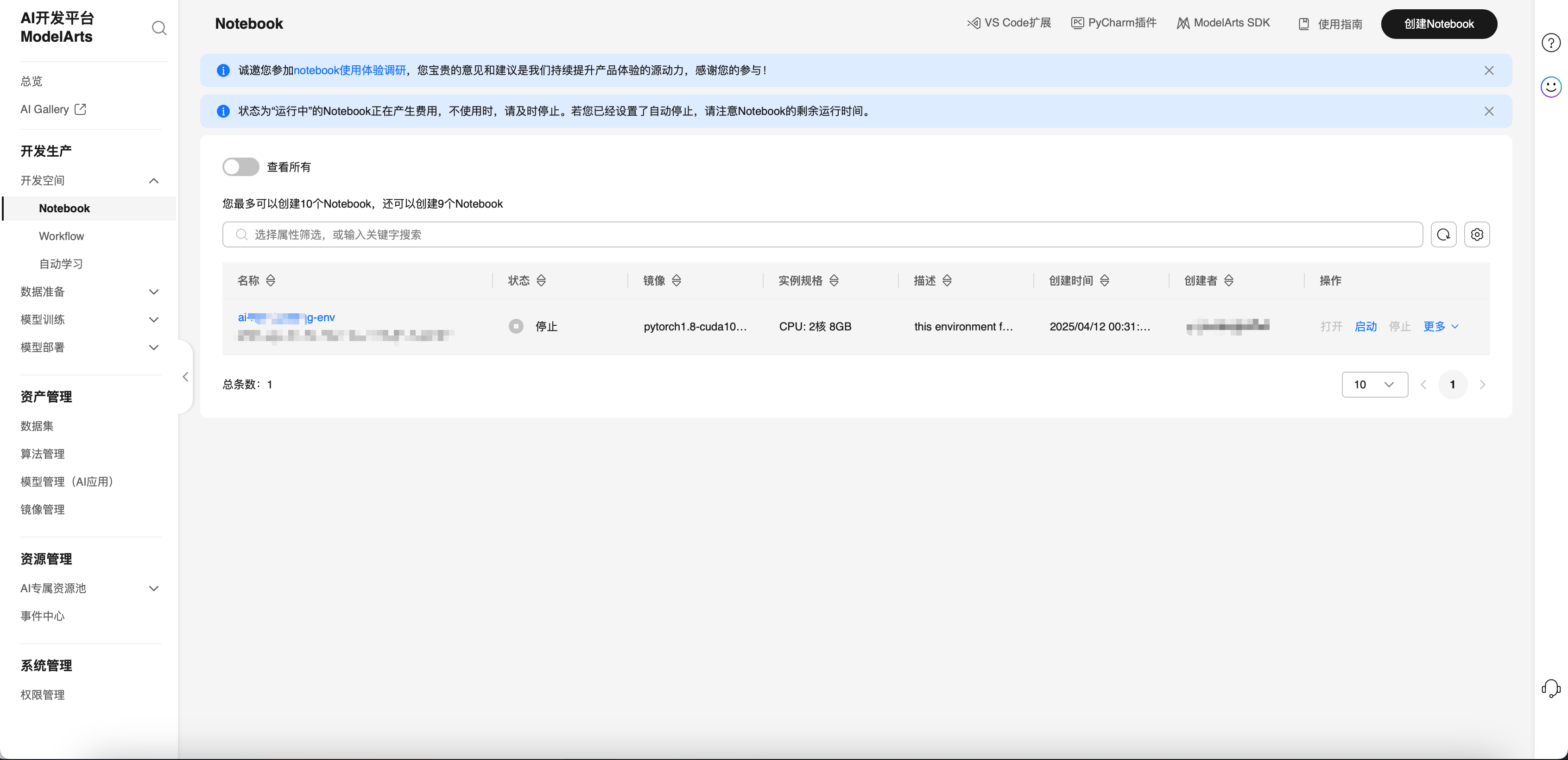The image size is (1568, 760).
Task: Collapse the sidebar using arrow handle
Action: [x=185, y=377]
